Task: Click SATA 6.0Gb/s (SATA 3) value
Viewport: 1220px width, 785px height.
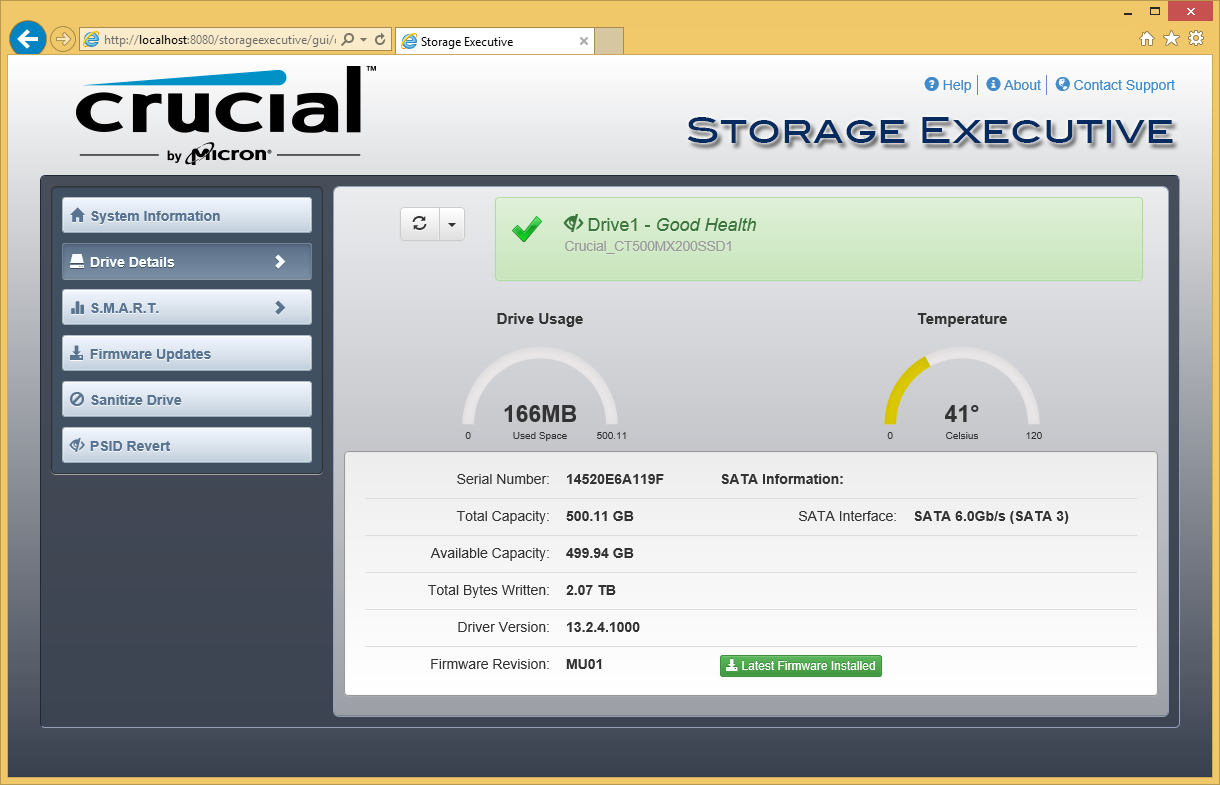Action: [x=992, y=516]
